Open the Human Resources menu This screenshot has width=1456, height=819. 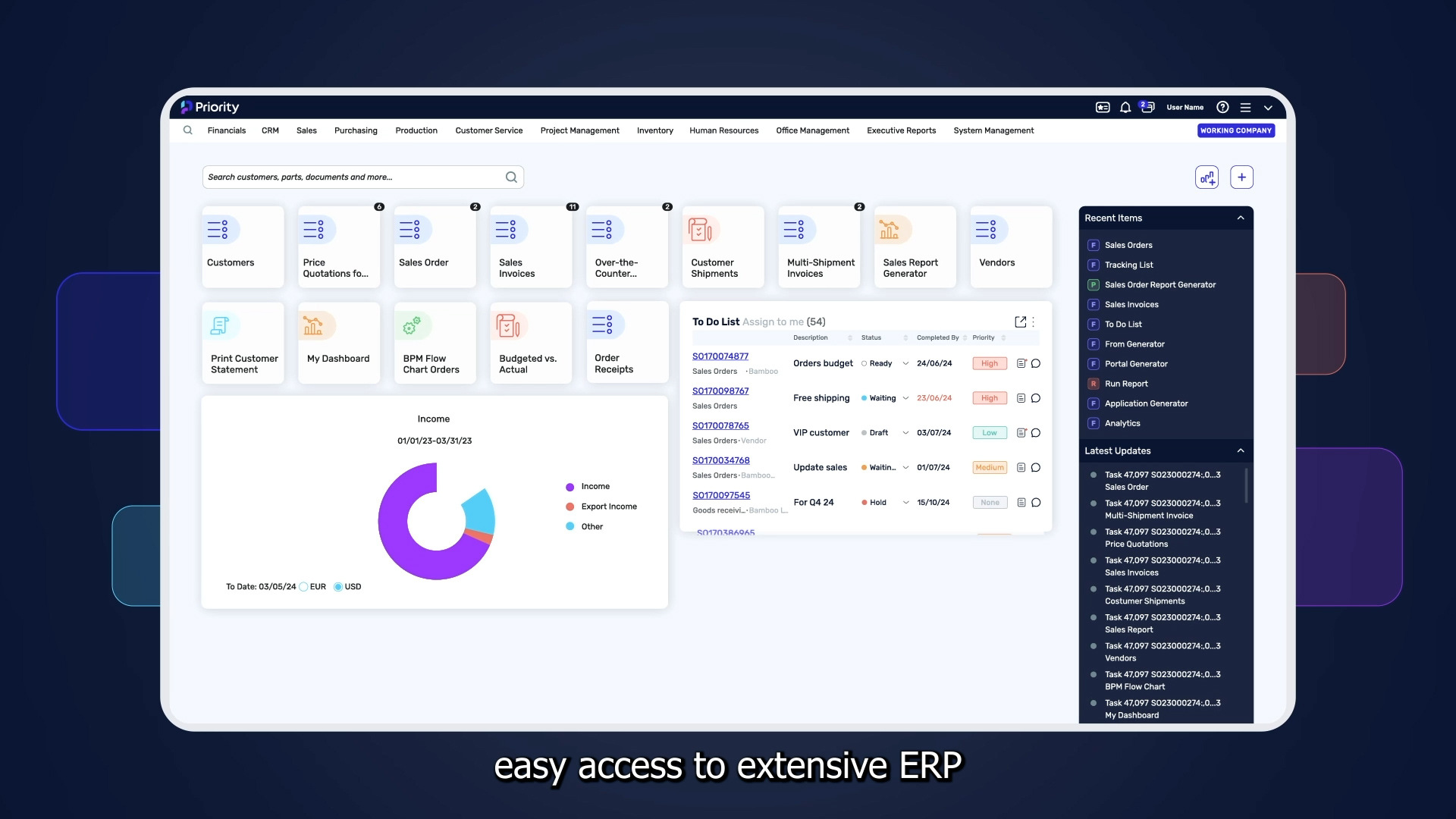[x=723, y=130]
